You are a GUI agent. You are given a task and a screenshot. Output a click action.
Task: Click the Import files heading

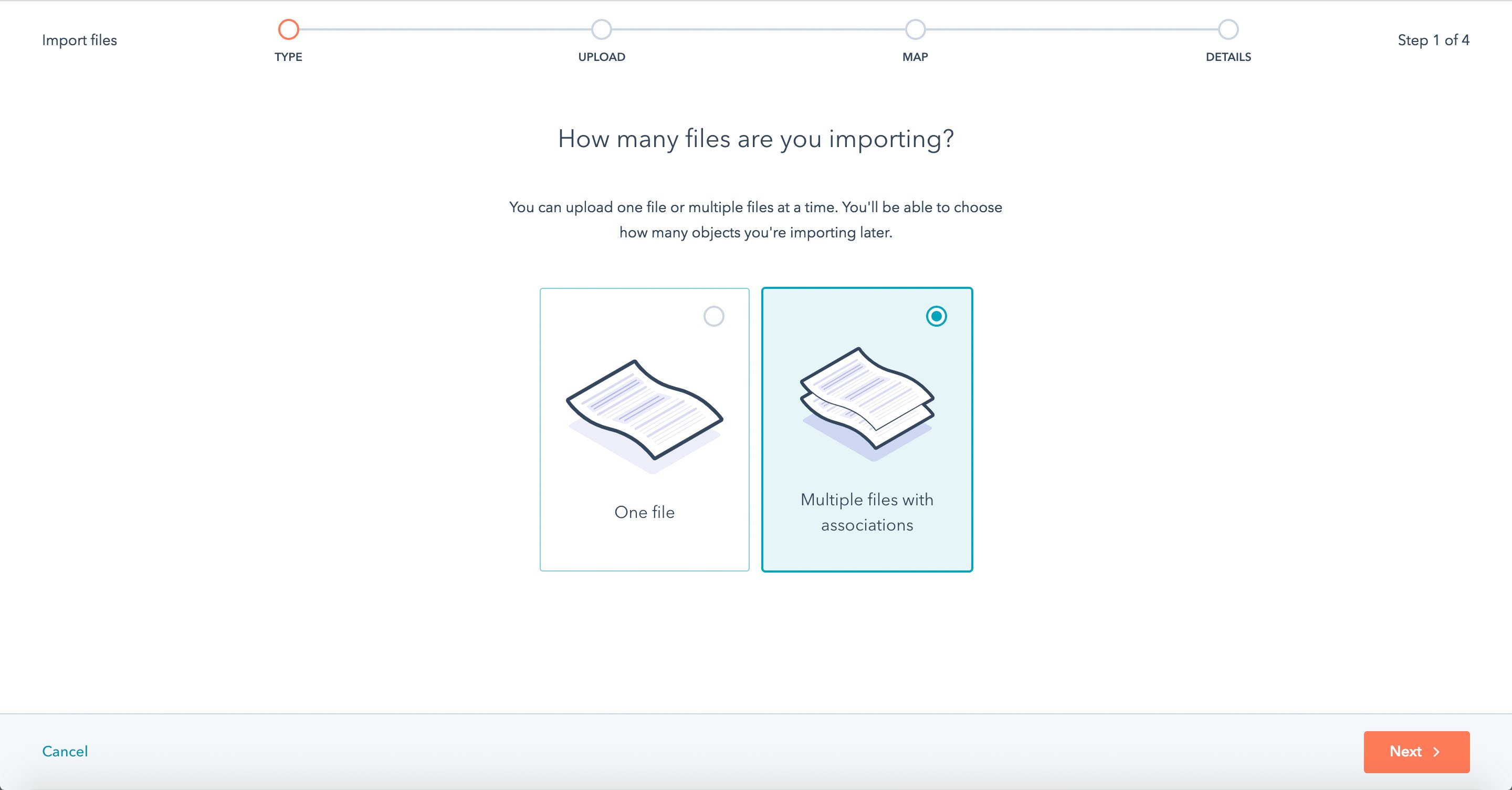79,40
